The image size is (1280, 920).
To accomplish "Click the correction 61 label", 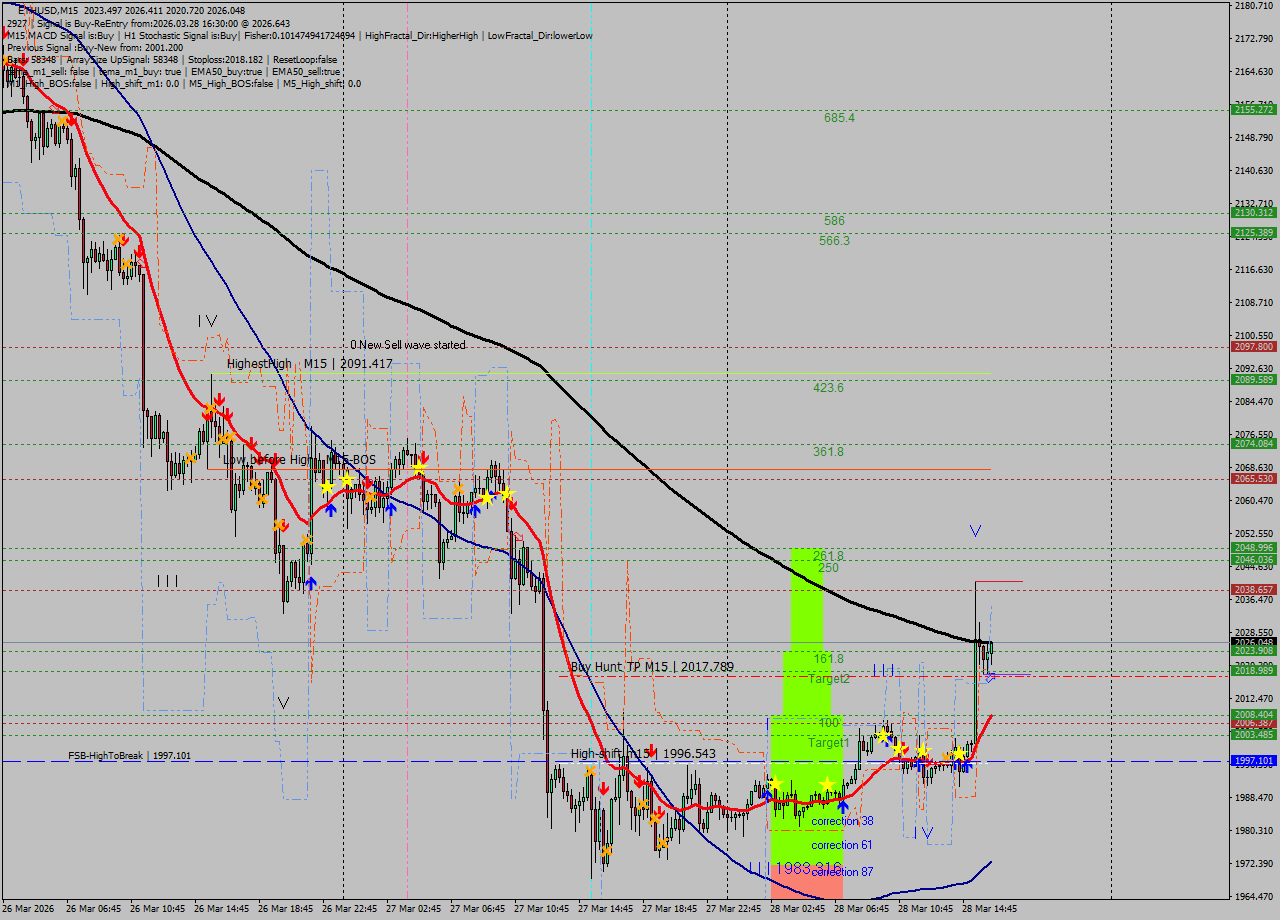I will [x=841, y=845].
